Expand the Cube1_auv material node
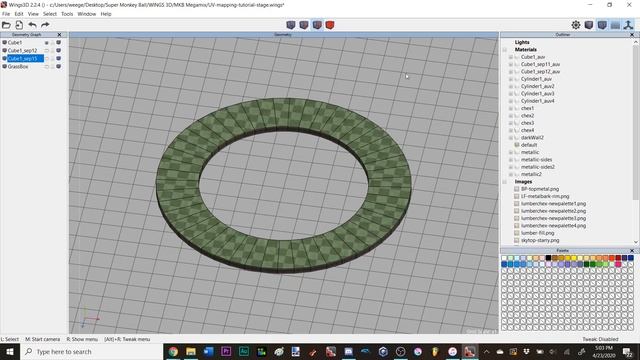The image size is (640, 360). pyautogui.click(x=511, y=57)
